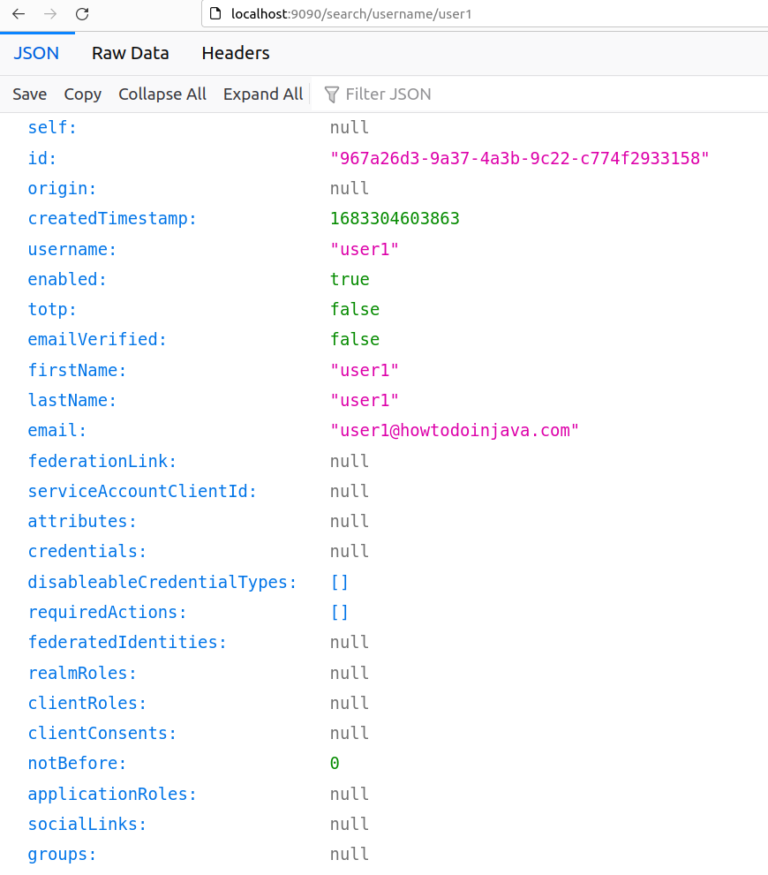Switch to the Raw Data tab

(x=130, y=53)
